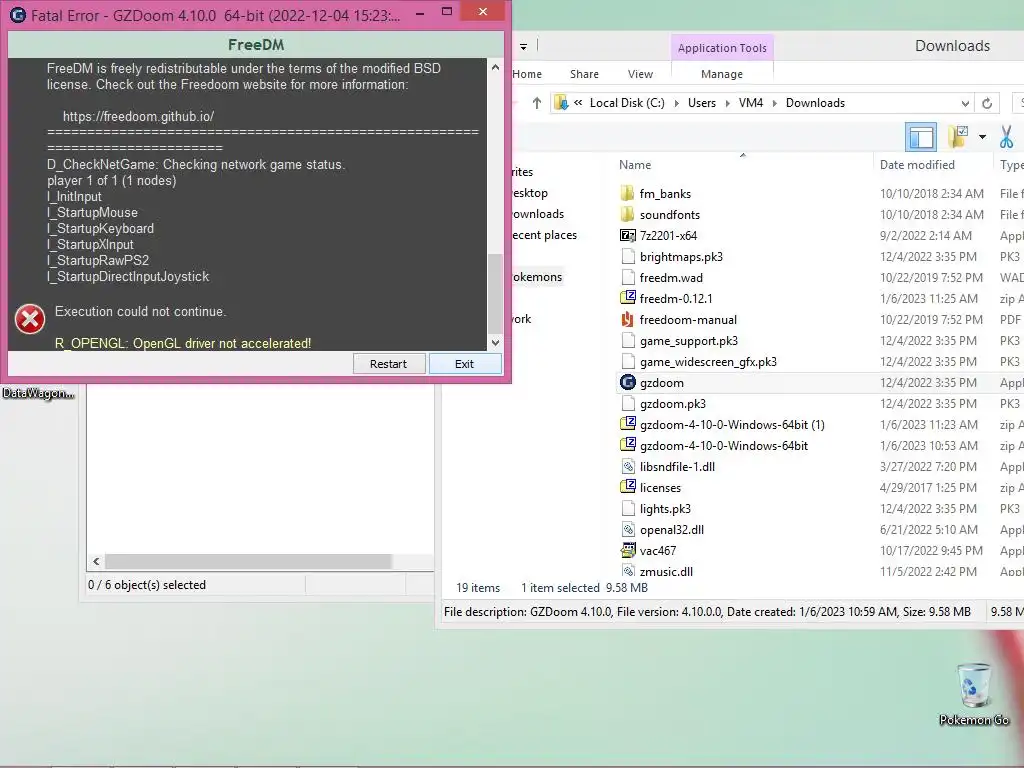This screenshot has width=1024, height=768.
Task: Click the Refresh button in the address bar
Action: [987, 103]
